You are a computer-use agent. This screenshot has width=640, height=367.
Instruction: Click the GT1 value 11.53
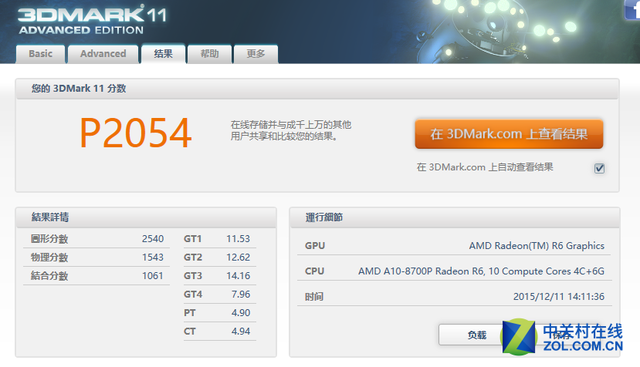pos(238,239)
